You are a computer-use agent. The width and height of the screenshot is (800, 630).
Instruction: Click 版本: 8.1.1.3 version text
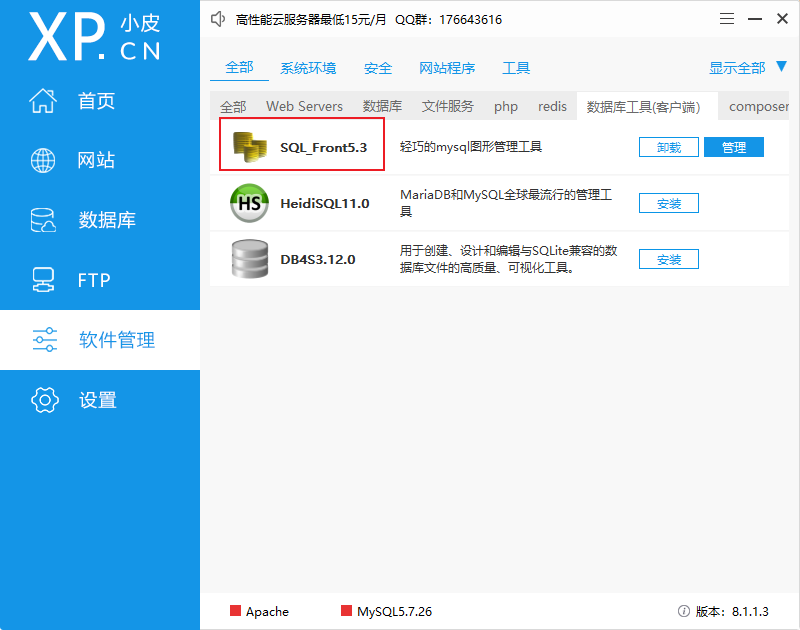[x=732, y=611]
